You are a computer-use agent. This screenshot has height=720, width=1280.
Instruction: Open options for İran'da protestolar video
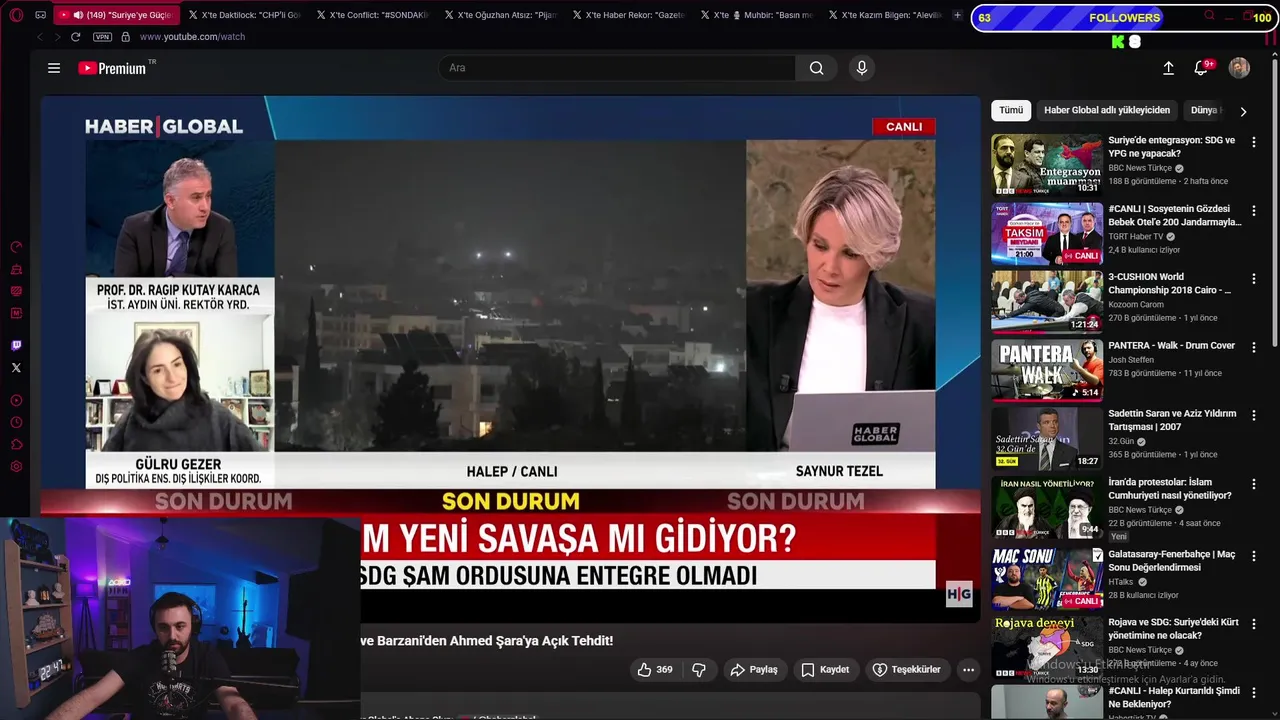[1253, 485]
